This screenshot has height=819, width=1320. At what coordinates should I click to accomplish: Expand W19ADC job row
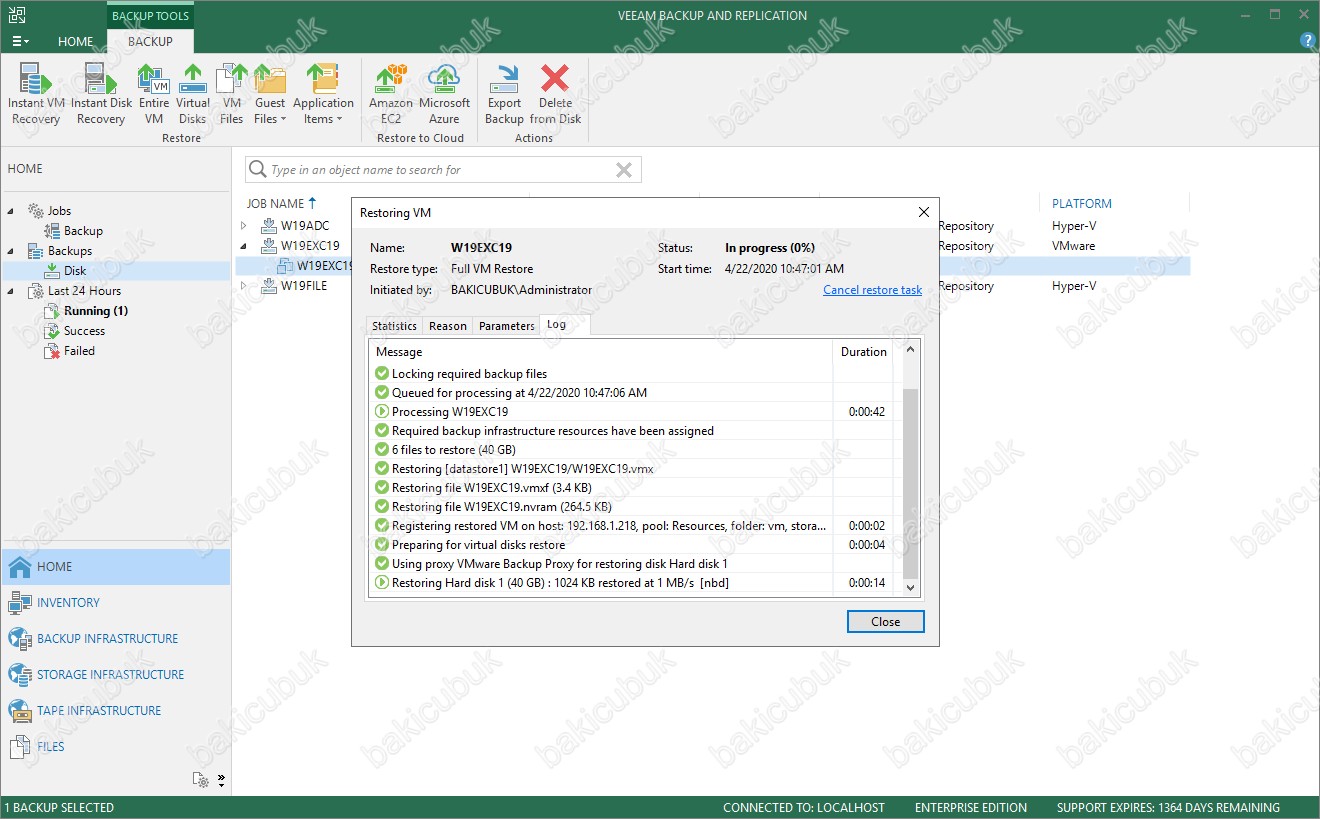243,226
